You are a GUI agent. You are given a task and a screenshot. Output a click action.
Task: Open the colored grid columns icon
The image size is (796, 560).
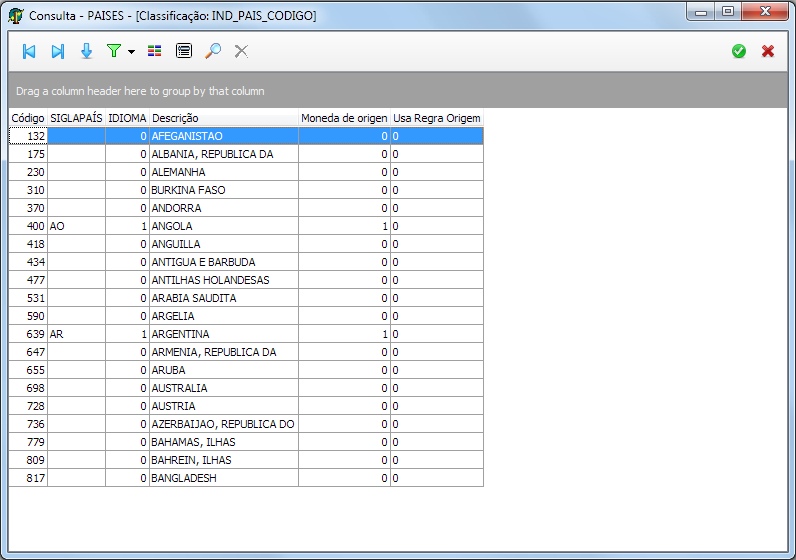point(154,51)
